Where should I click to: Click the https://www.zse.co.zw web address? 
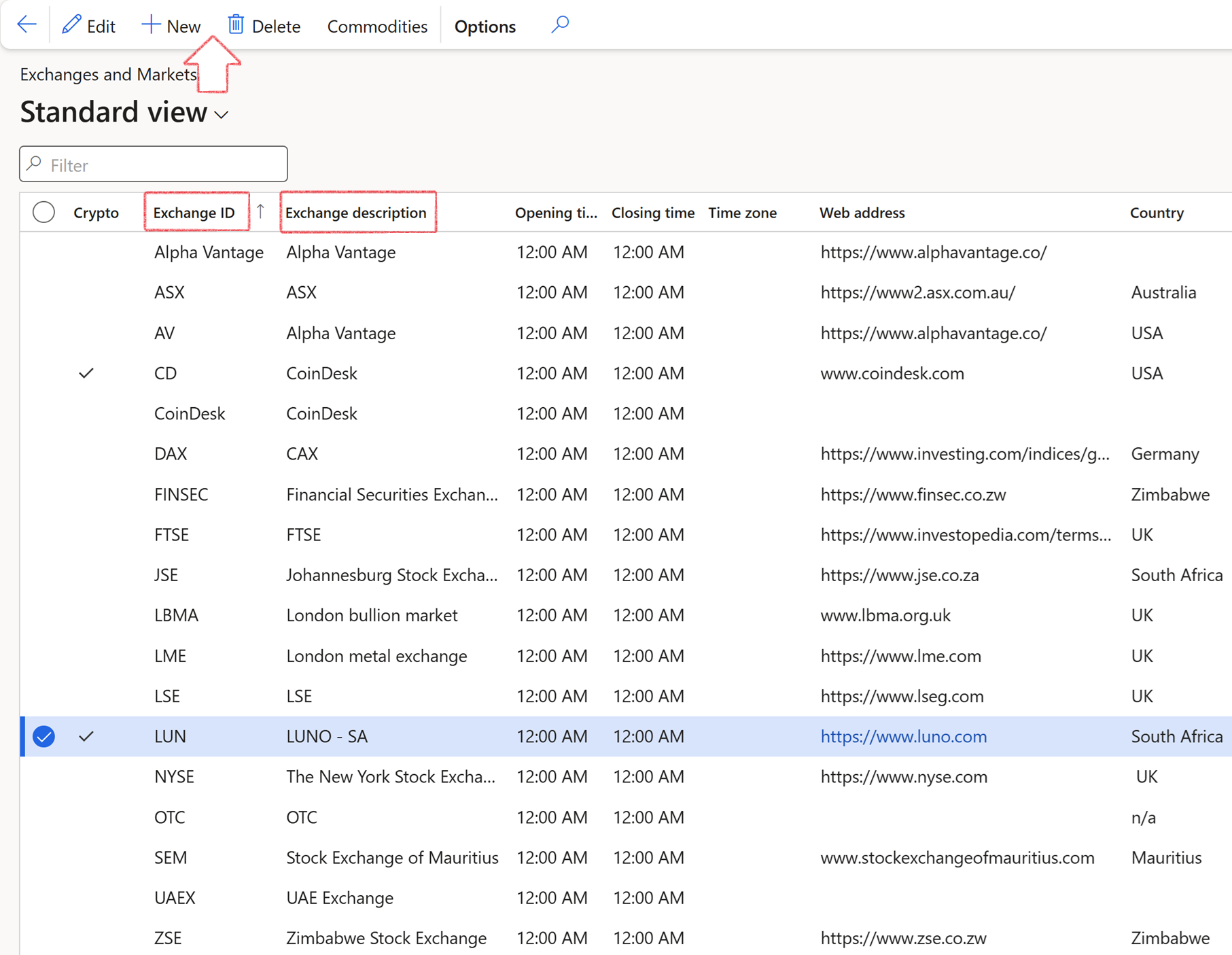tap(903, 938)
